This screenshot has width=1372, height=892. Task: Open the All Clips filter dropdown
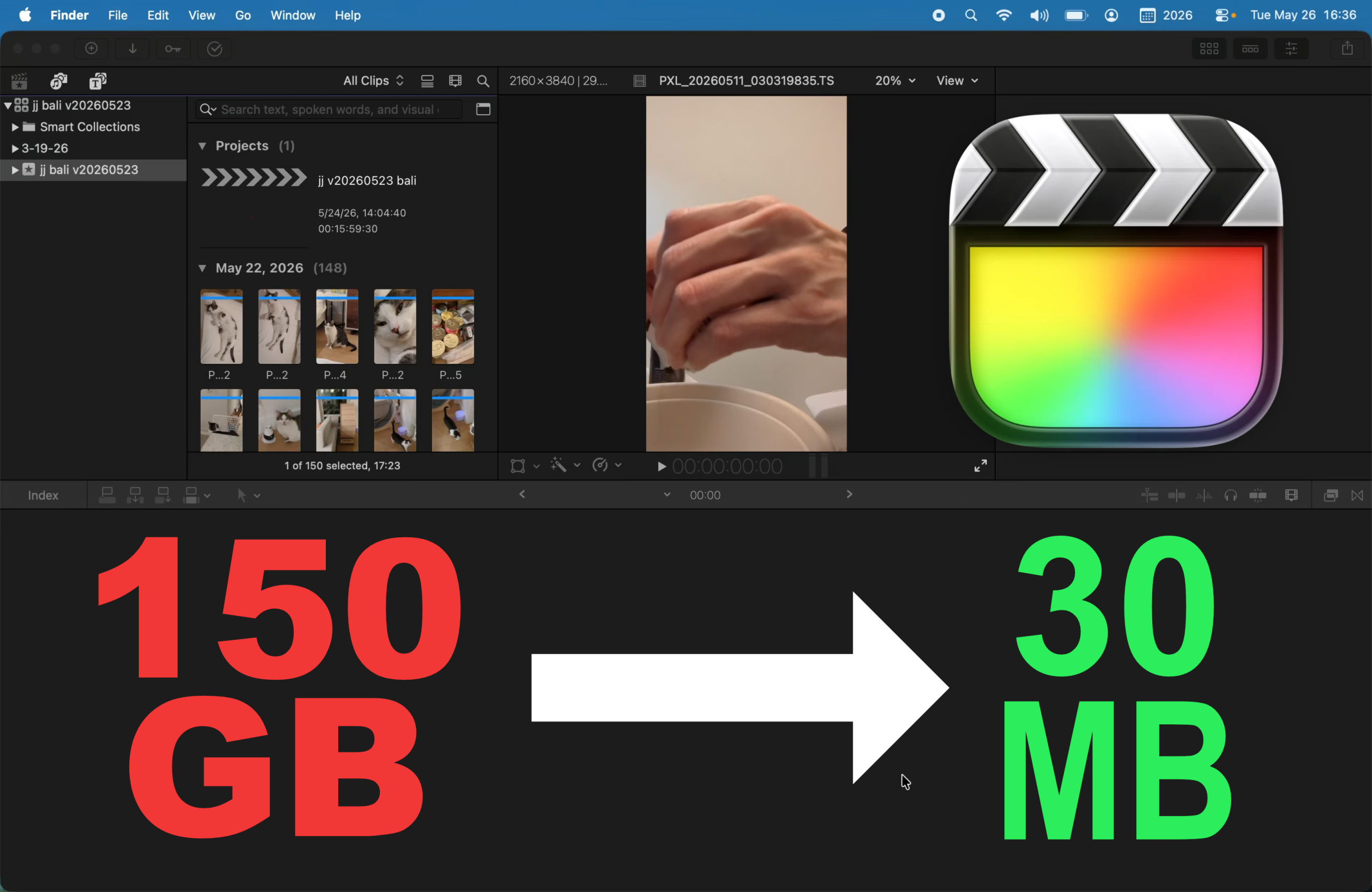373,81
